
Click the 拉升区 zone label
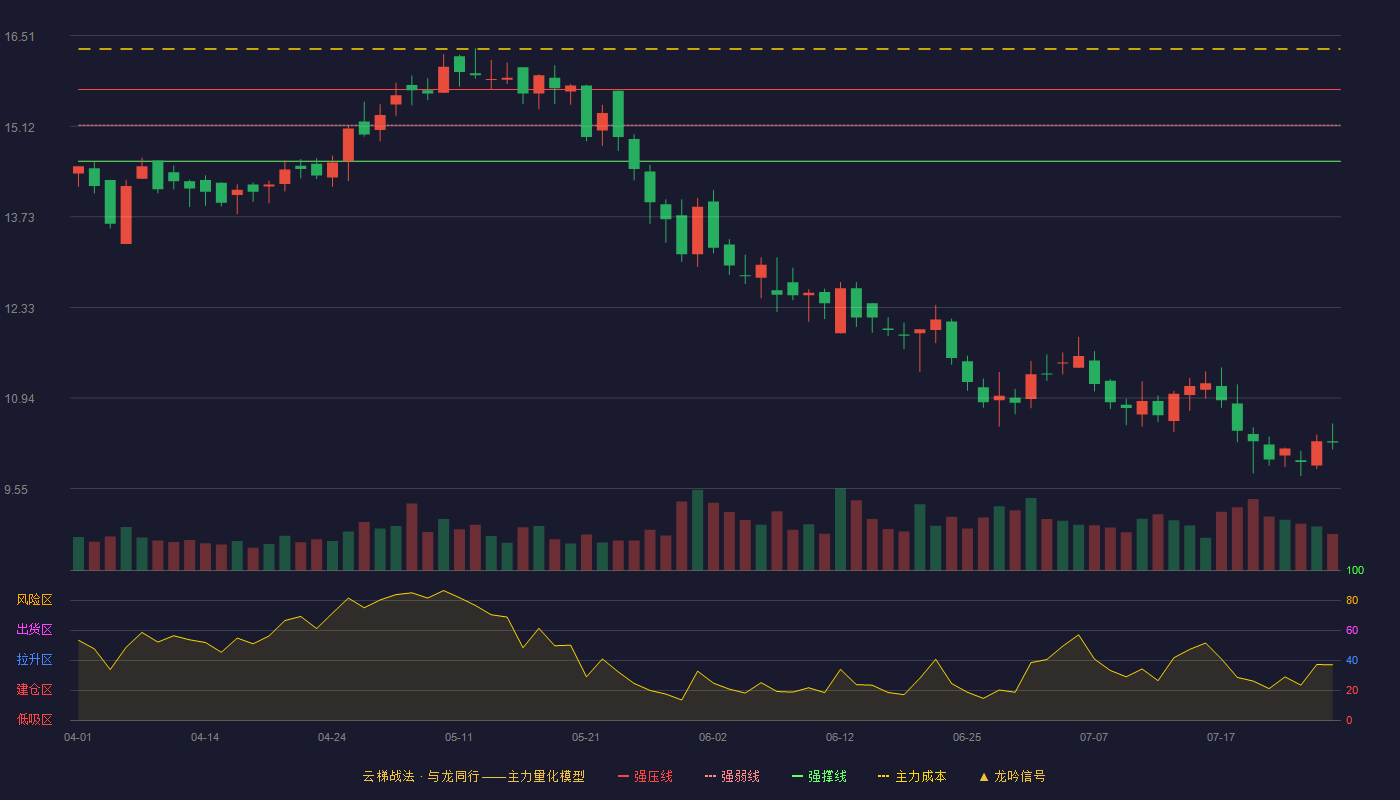click(34, 660)
